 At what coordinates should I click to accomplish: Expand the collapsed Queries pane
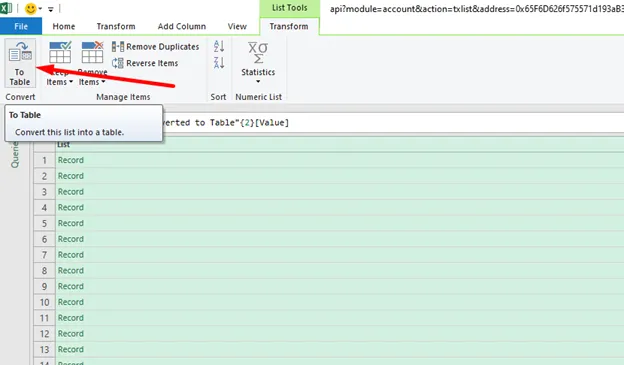tap(15, 154)
